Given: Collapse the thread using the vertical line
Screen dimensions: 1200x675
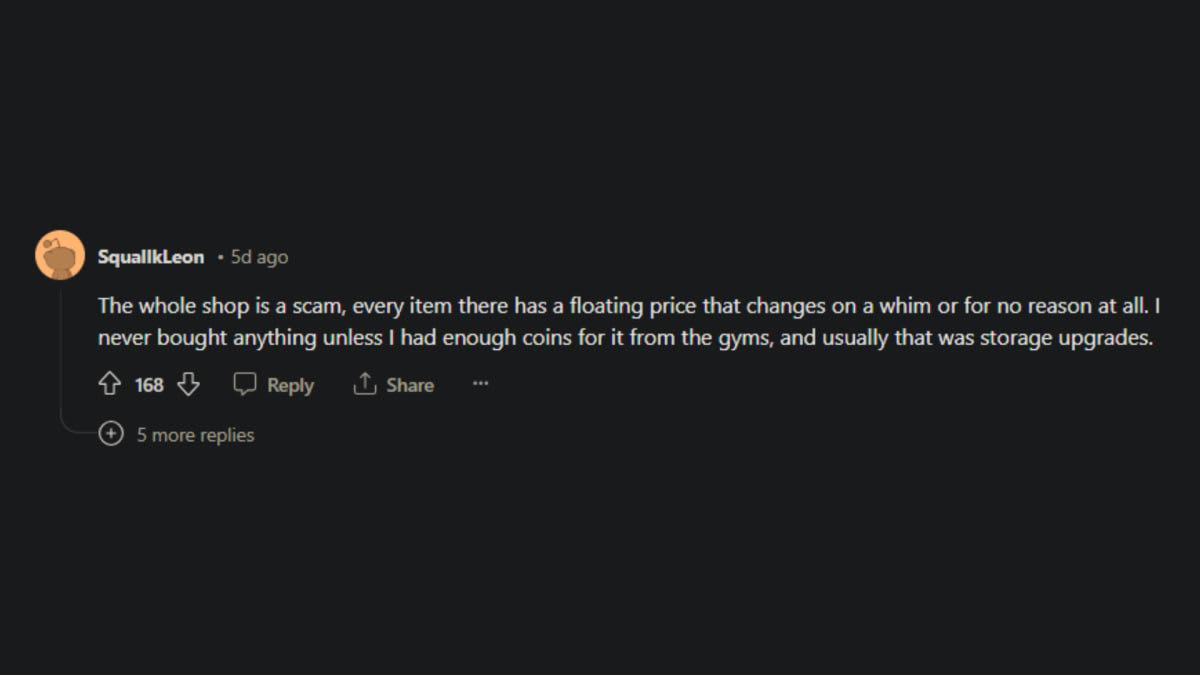Looking at the screenshot, I should 60,350.
